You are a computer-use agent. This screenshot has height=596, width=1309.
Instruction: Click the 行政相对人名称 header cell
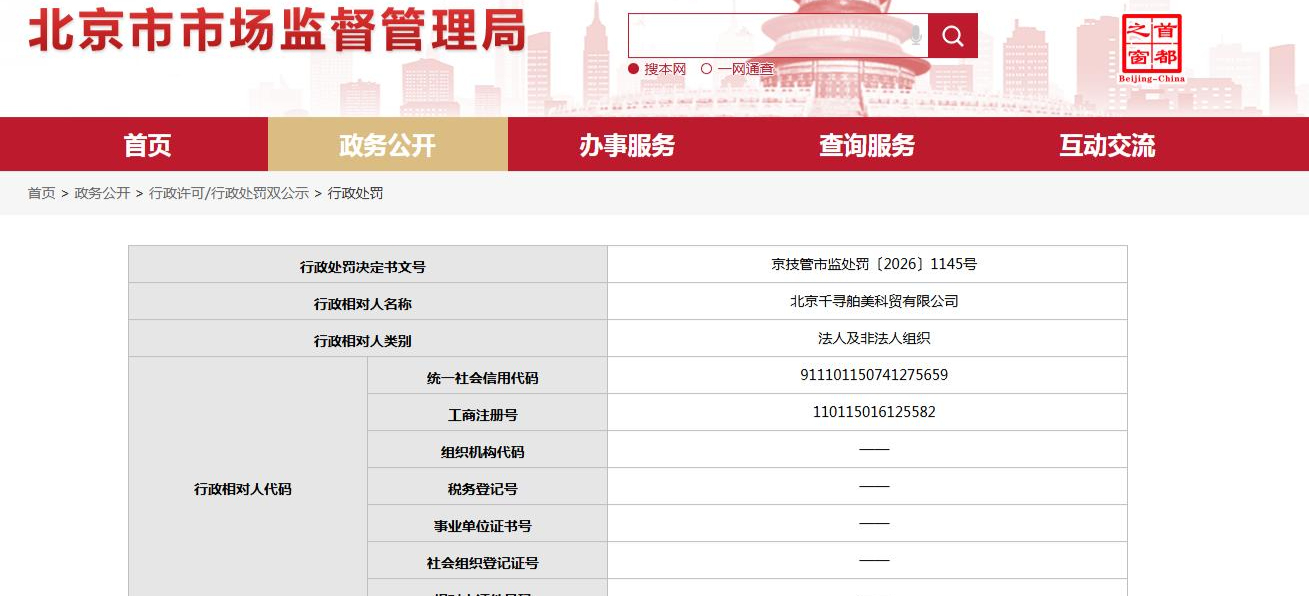tap(368, 302)
